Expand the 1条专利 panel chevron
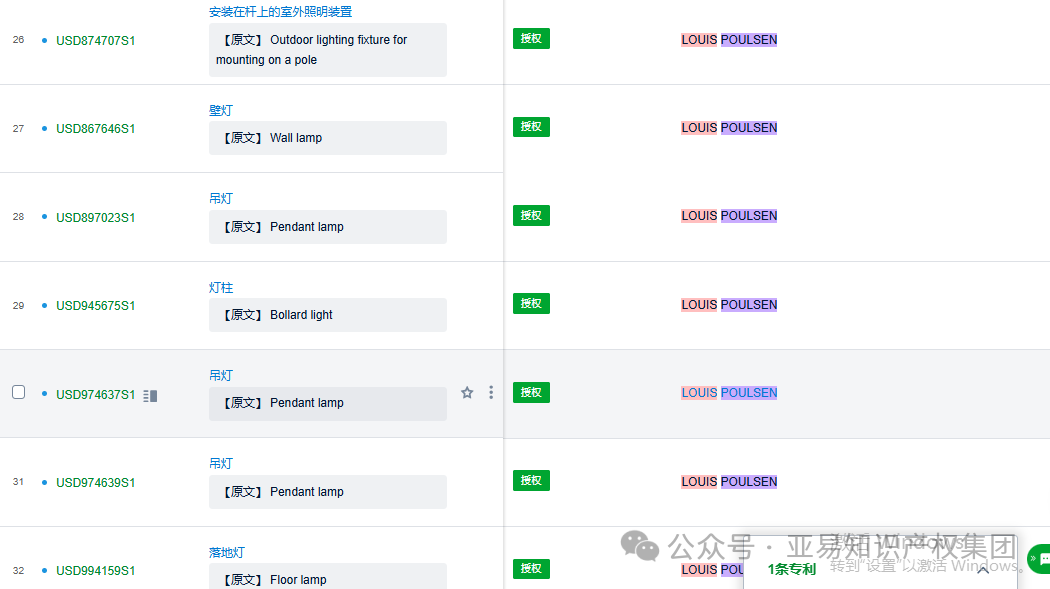The height and width of the screenshot is (589, 1050). tap(983, 569)
